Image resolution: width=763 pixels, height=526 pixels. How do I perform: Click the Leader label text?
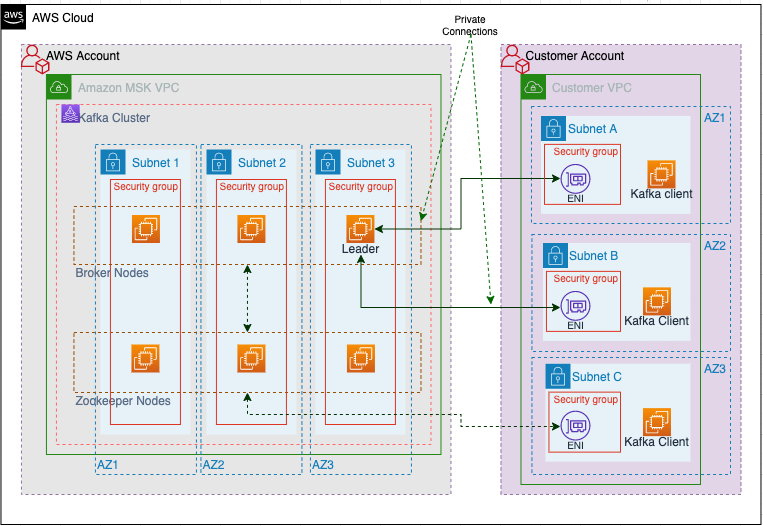(x=361, y=249)
